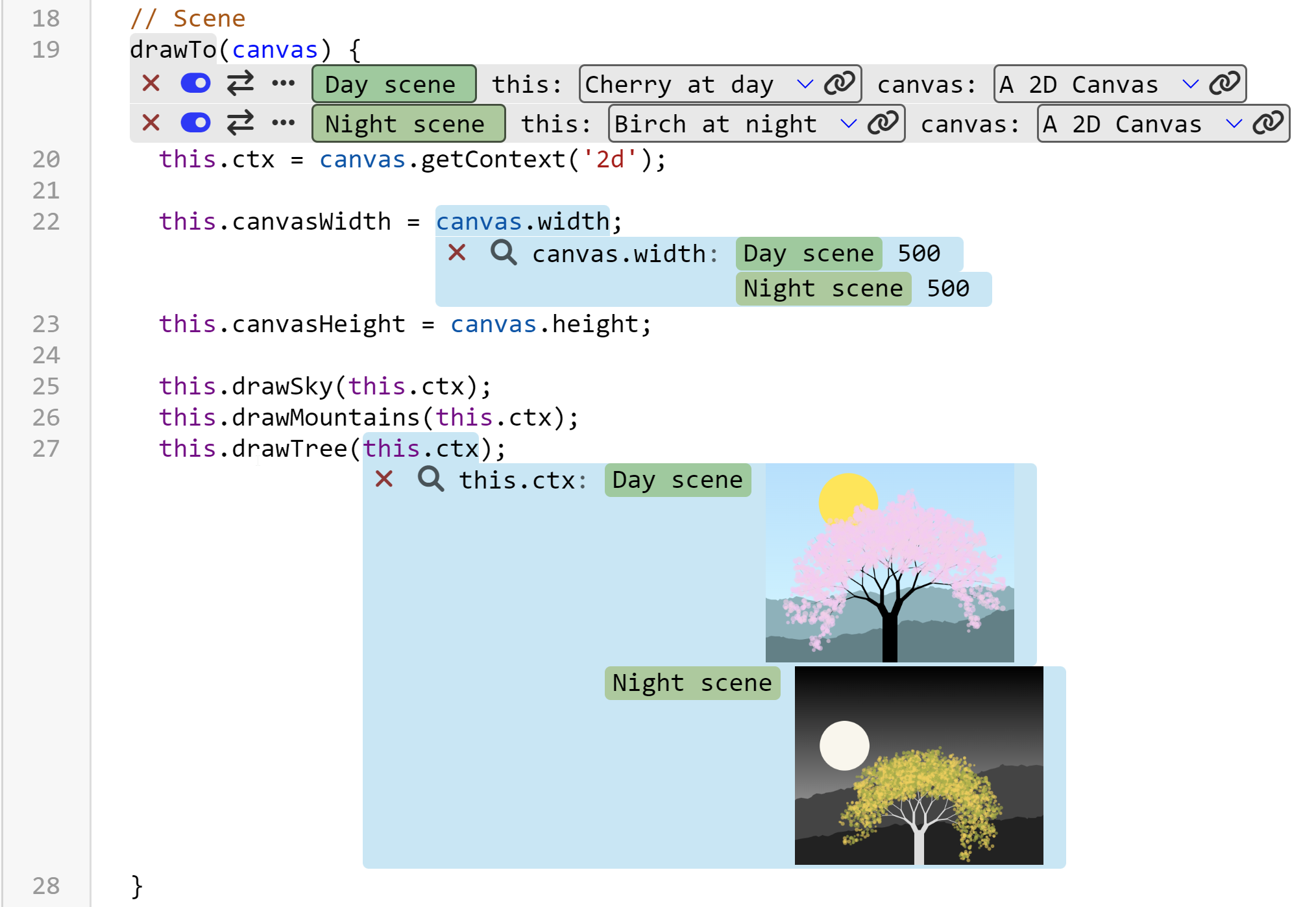The height and width of the screenshot is (907, 1316).
Task: Click the birch tree night preview image
Action: tap(918, 766)
